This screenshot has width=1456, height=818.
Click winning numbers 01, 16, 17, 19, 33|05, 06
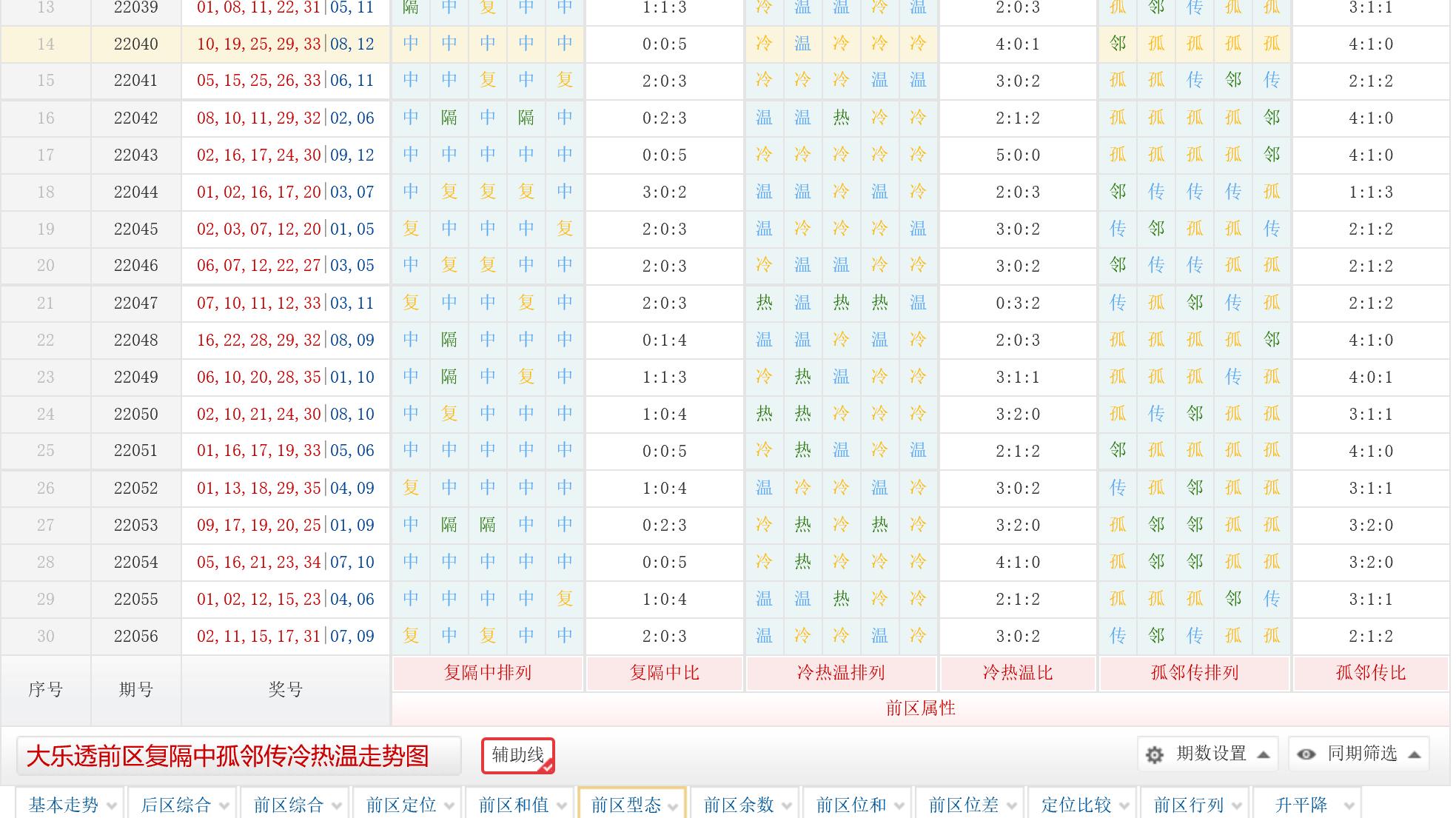point(286,451)
